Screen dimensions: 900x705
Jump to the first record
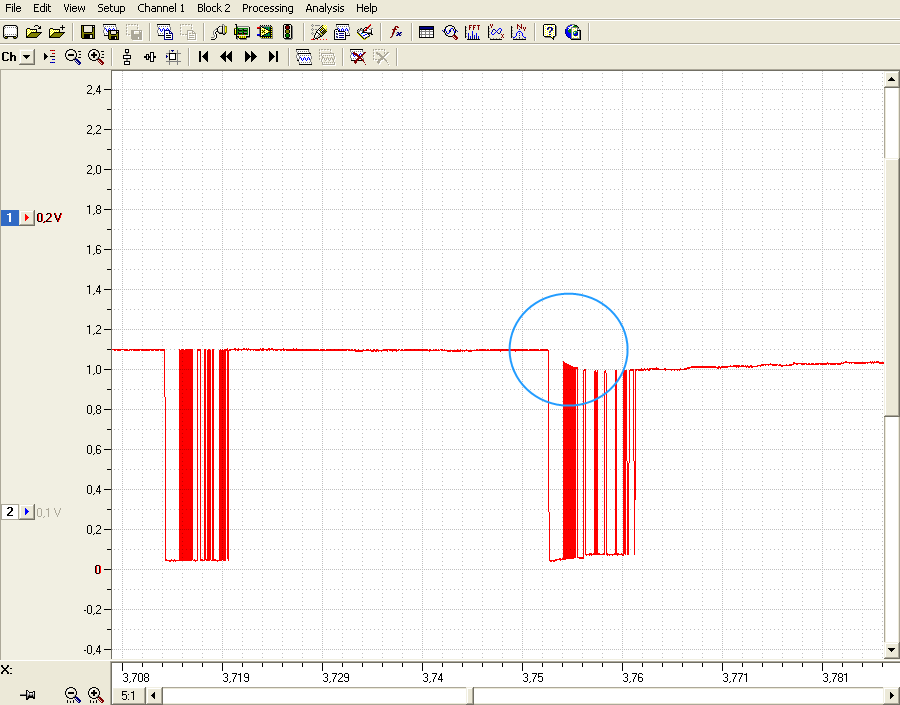tap(203, 57)
